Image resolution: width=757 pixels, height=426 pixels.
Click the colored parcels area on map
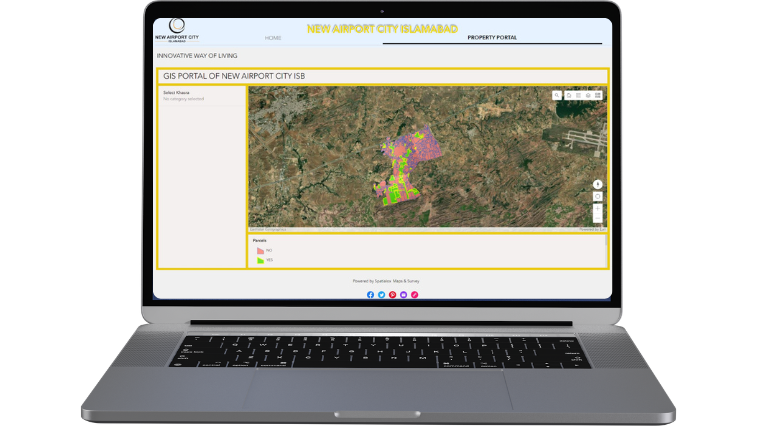pyautogui.click(x=406, y=164)
